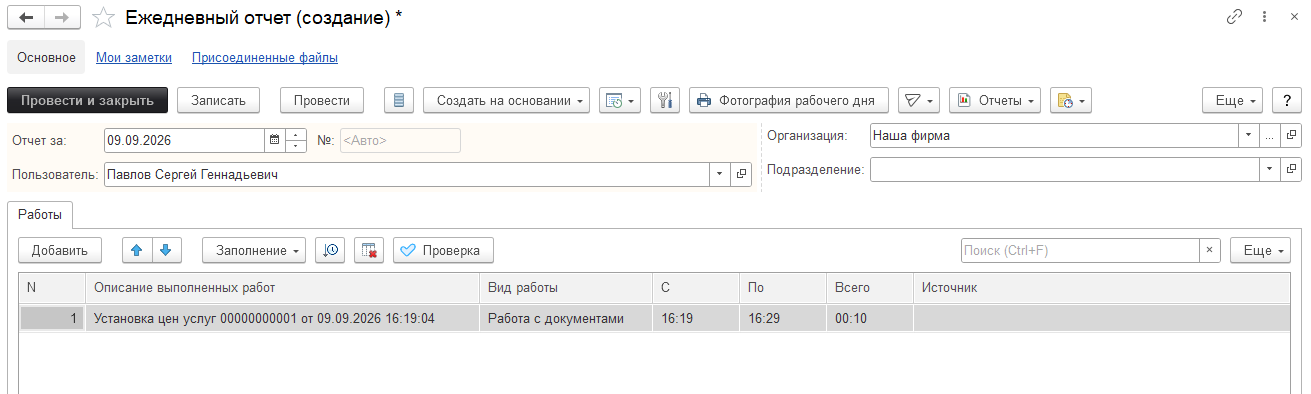
Task: Expand the Пользователь dropdown arrow
Action: [721, 174]
